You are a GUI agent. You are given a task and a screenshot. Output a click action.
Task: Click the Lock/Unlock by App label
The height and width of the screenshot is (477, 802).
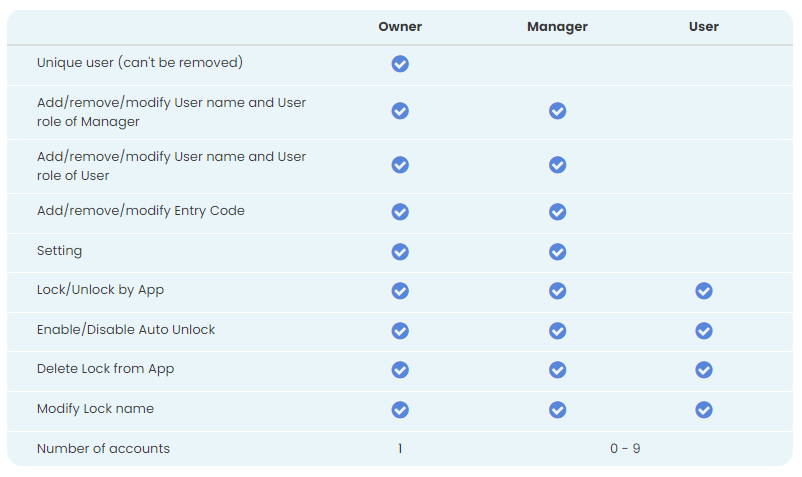tap(100, 290)
